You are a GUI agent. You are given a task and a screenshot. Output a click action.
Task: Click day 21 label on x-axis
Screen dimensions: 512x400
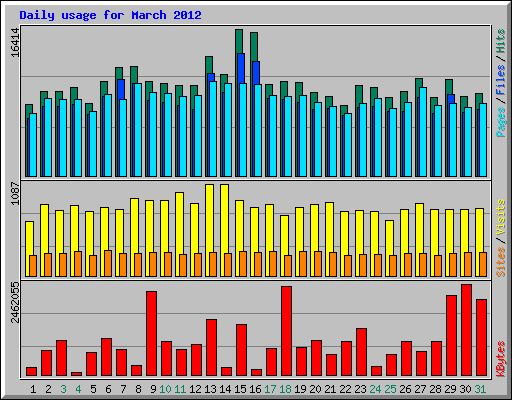330,389
